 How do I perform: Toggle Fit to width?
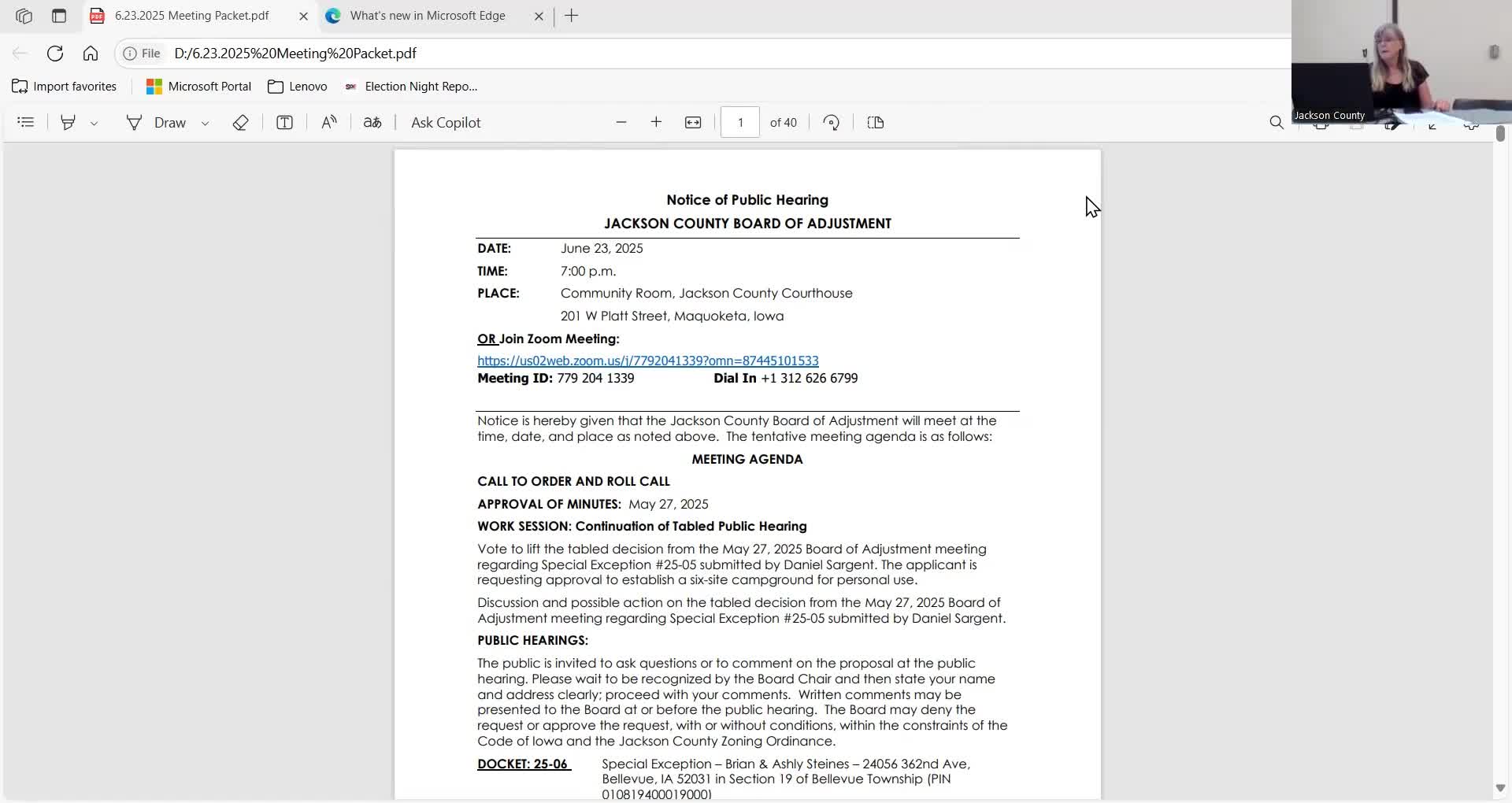(693, 123)
